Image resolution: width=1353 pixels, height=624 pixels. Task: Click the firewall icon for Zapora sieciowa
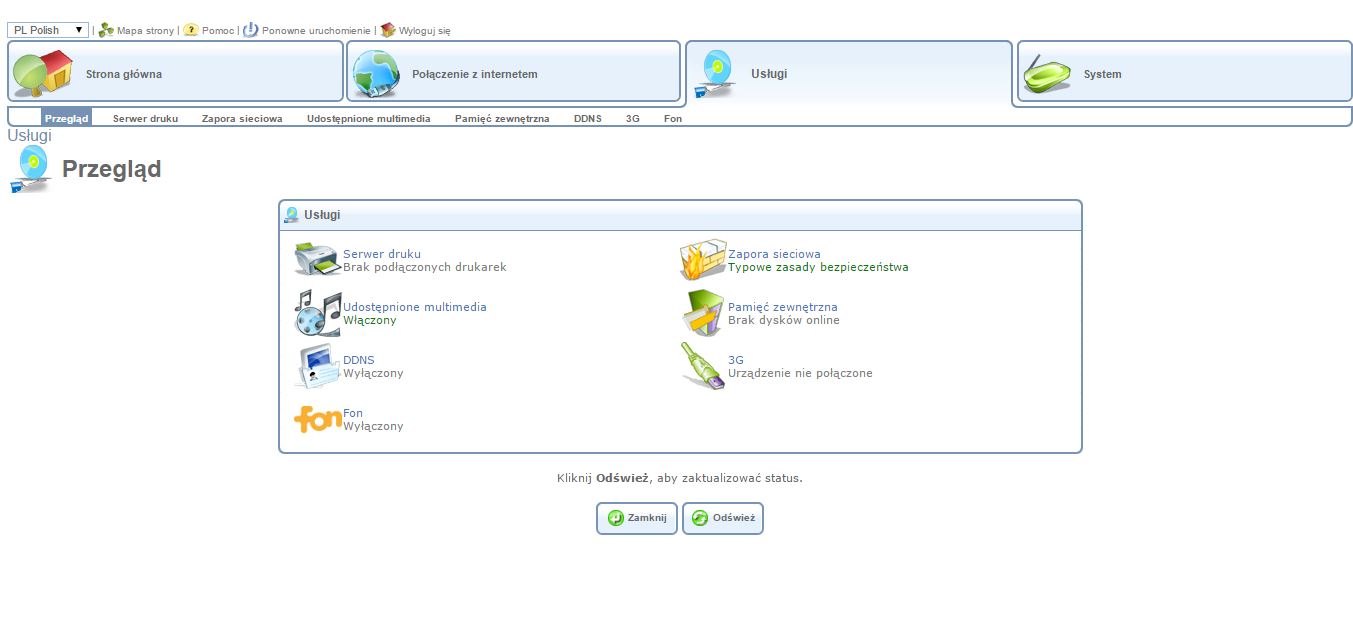click(702, 260)
